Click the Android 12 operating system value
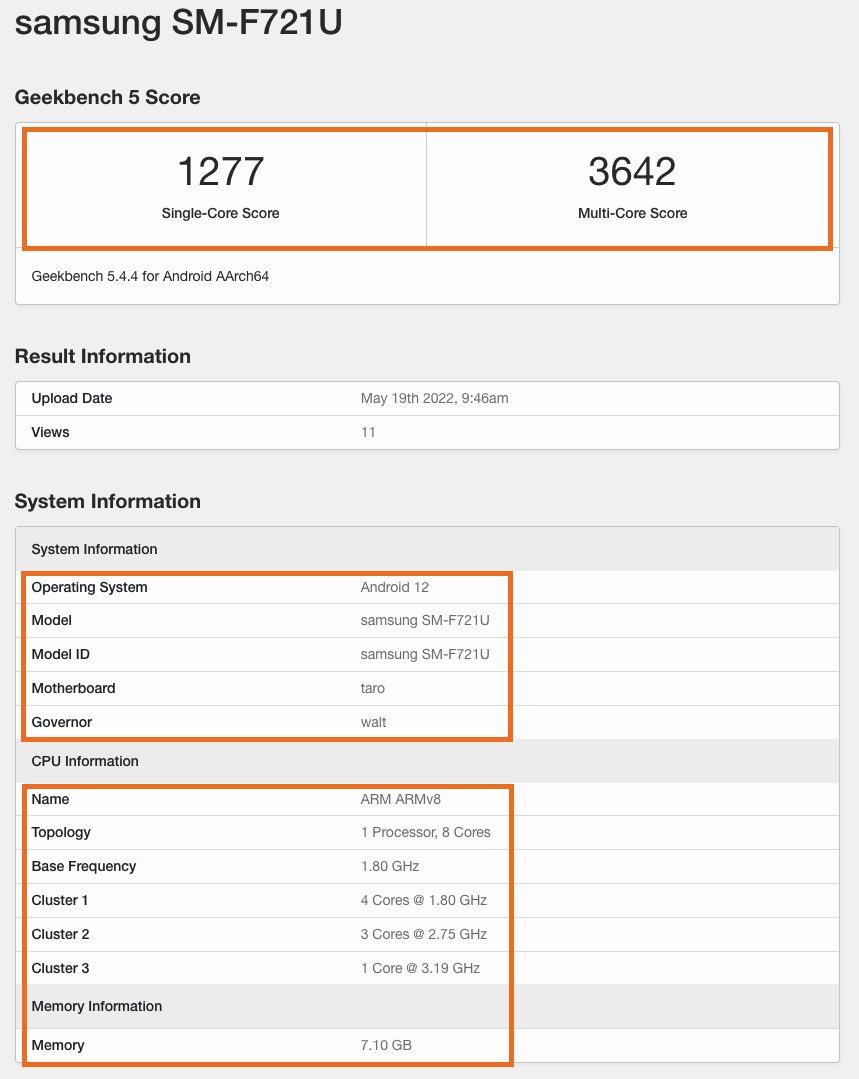Screen dimensions: 859x1079 click(x=394, y=587)
